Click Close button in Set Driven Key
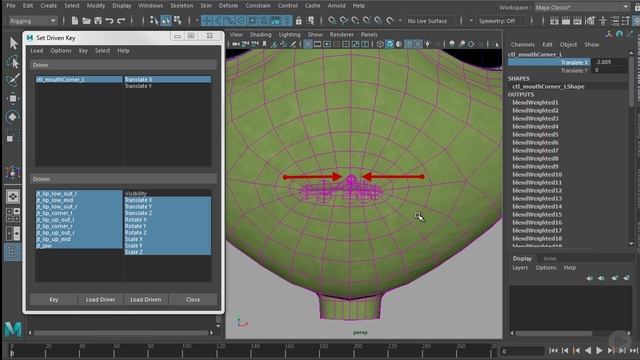Viewport: 640px width, 360px height. point(193,299)
